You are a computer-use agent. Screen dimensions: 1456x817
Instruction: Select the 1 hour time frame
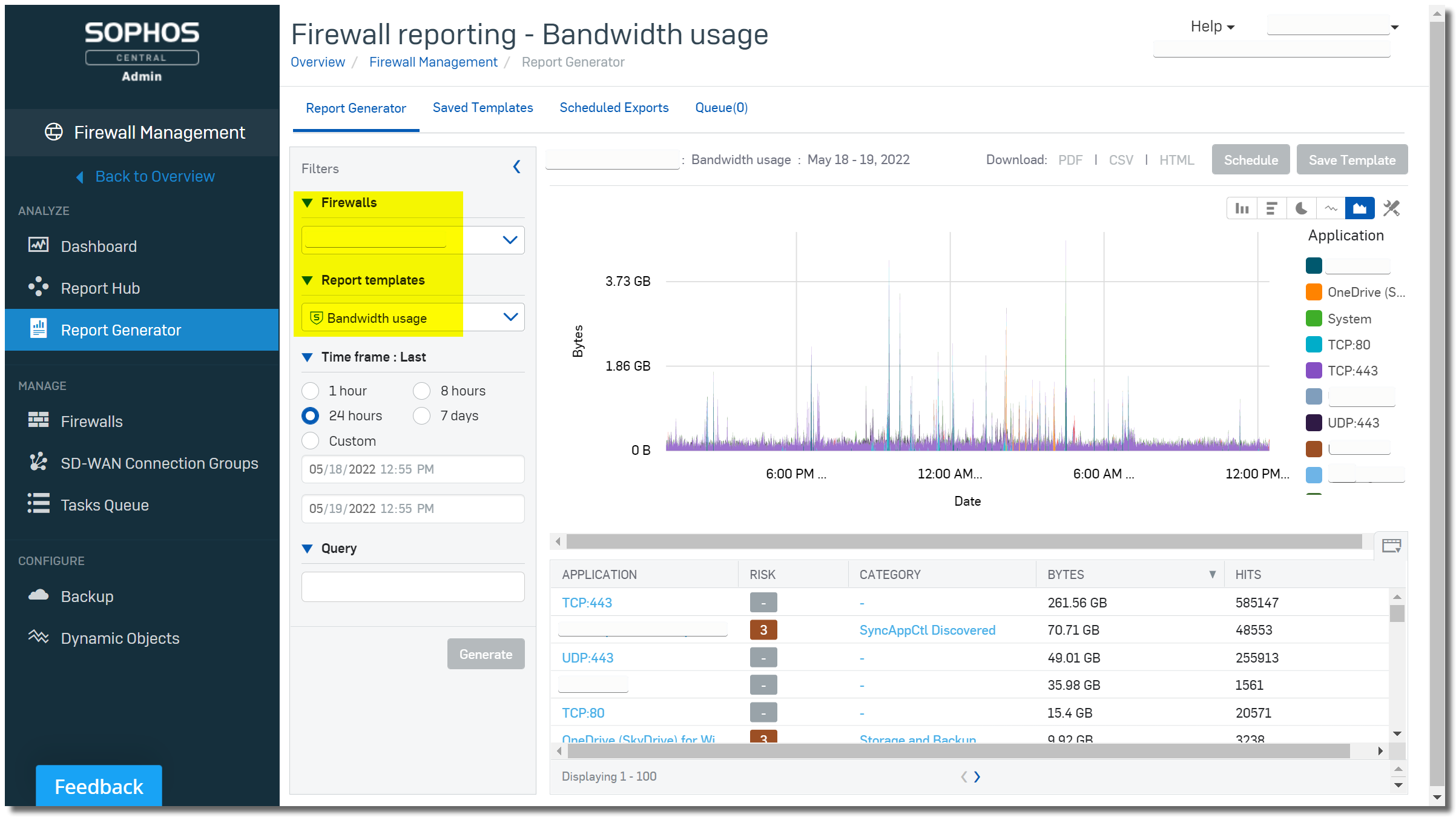311,391
